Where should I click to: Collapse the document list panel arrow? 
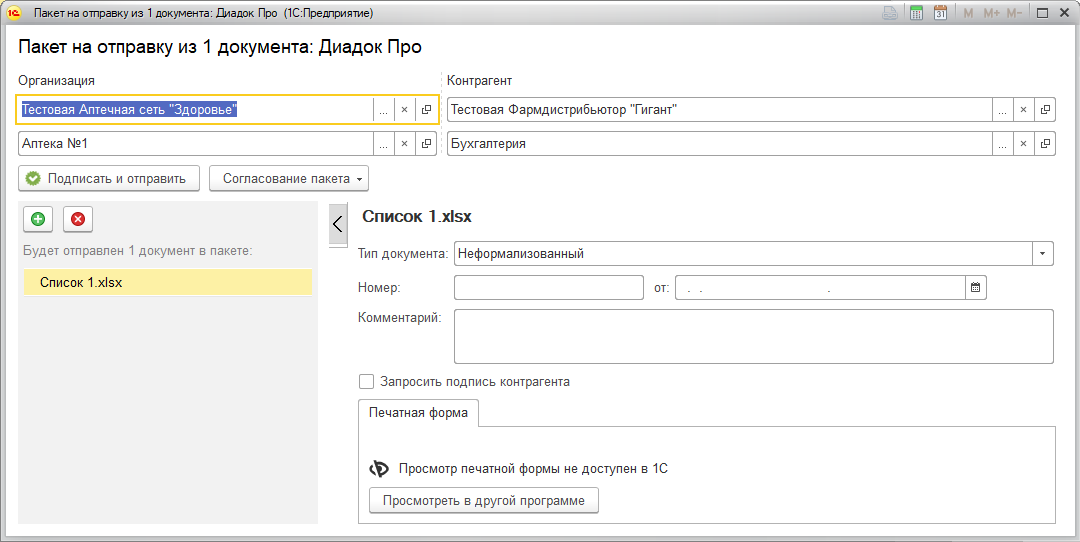tap(338, 224)
